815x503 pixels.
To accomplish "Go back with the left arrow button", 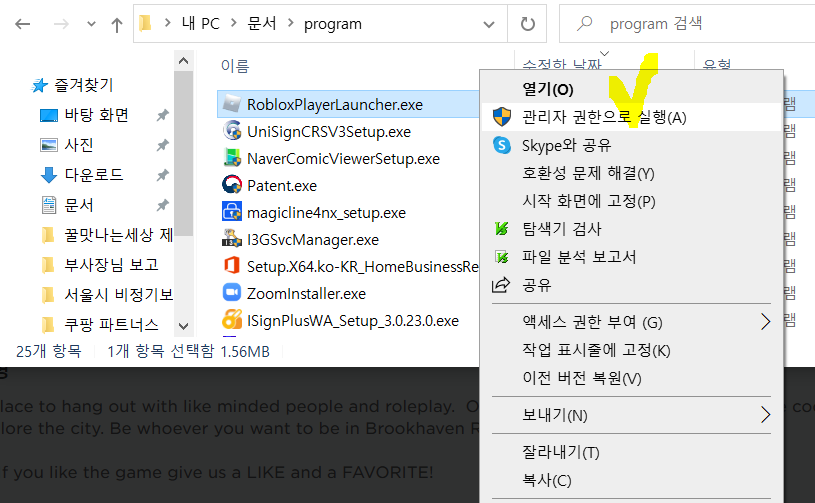I will (22, 24).
